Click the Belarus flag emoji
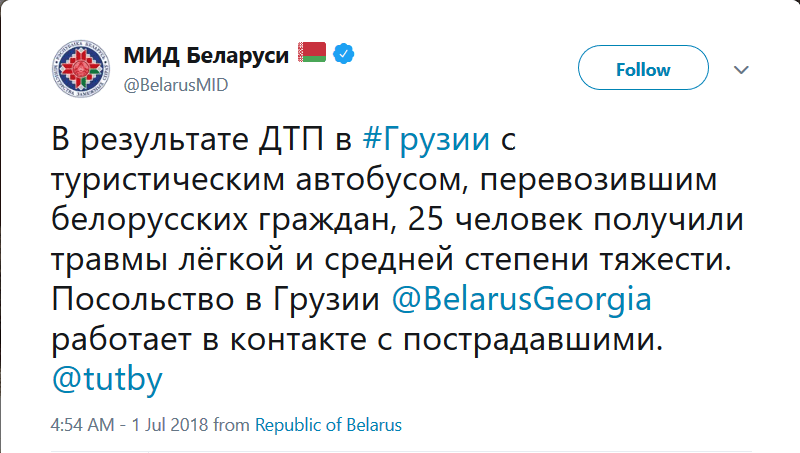The image size is (800, 453). [313, 52]
